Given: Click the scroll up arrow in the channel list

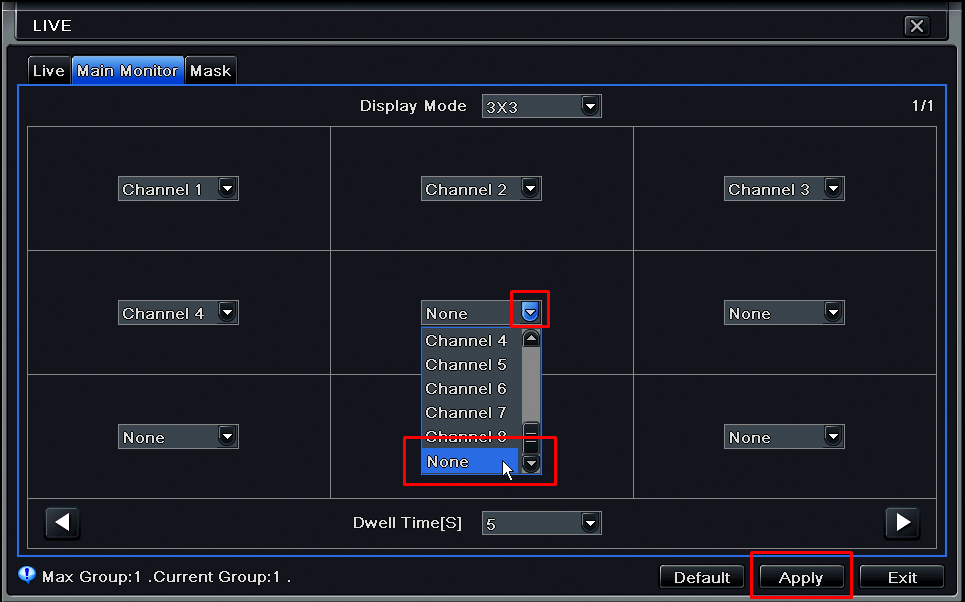Looking at the screenshot, I should point(531,339).
